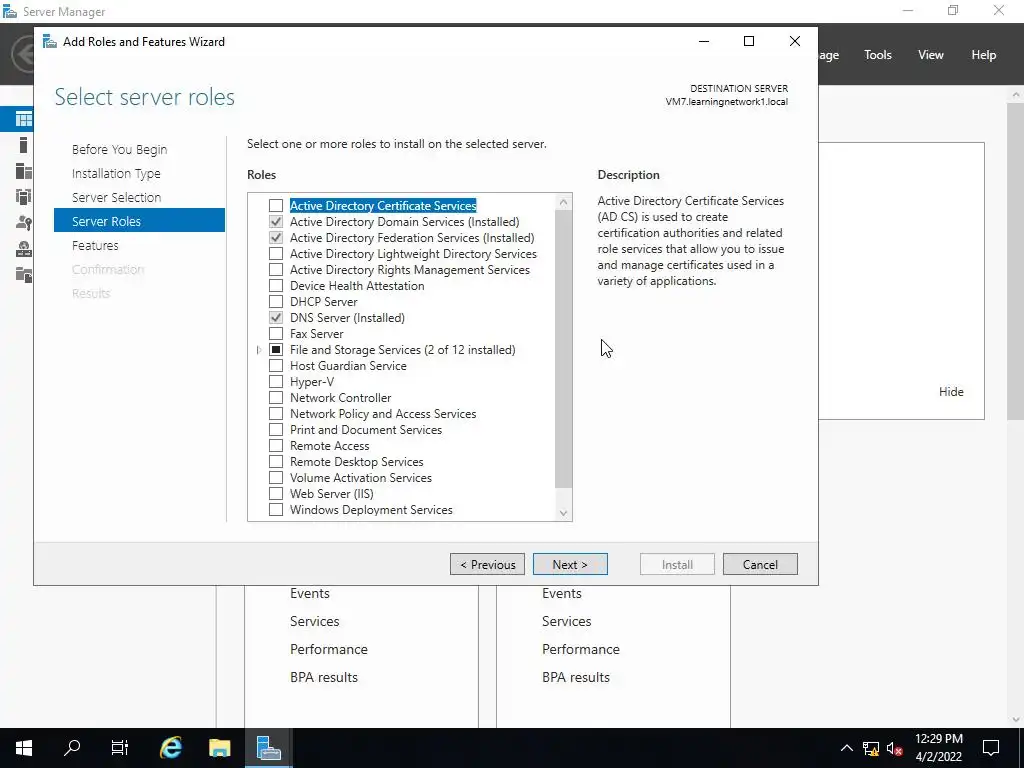This screenshot has width=1024, height=768.
Task: Click the Roles list scroll-down arrow
Action: pos(564,513)
